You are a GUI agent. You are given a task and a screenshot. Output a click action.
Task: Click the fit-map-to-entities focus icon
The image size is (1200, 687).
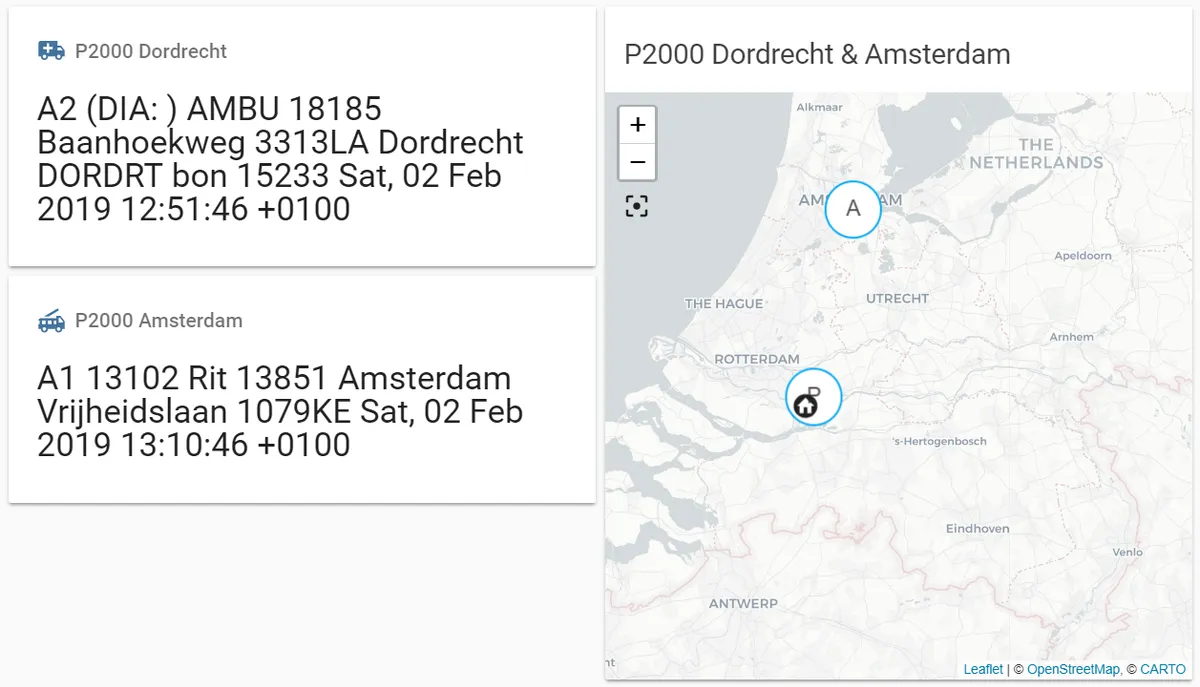(637, 206)
